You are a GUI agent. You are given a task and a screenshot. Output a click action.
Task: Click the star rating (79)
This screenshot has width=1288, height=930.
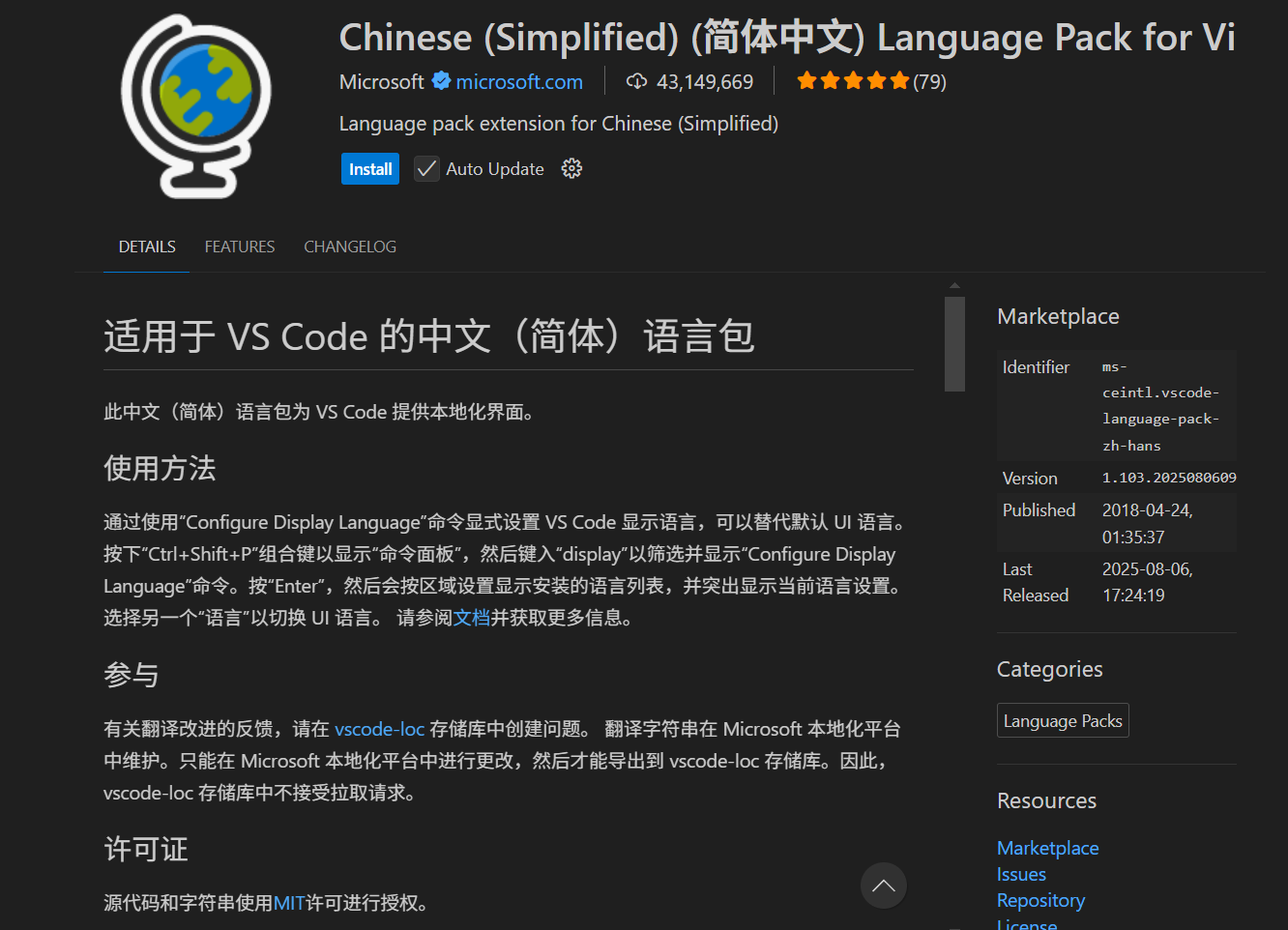[871, 81]
